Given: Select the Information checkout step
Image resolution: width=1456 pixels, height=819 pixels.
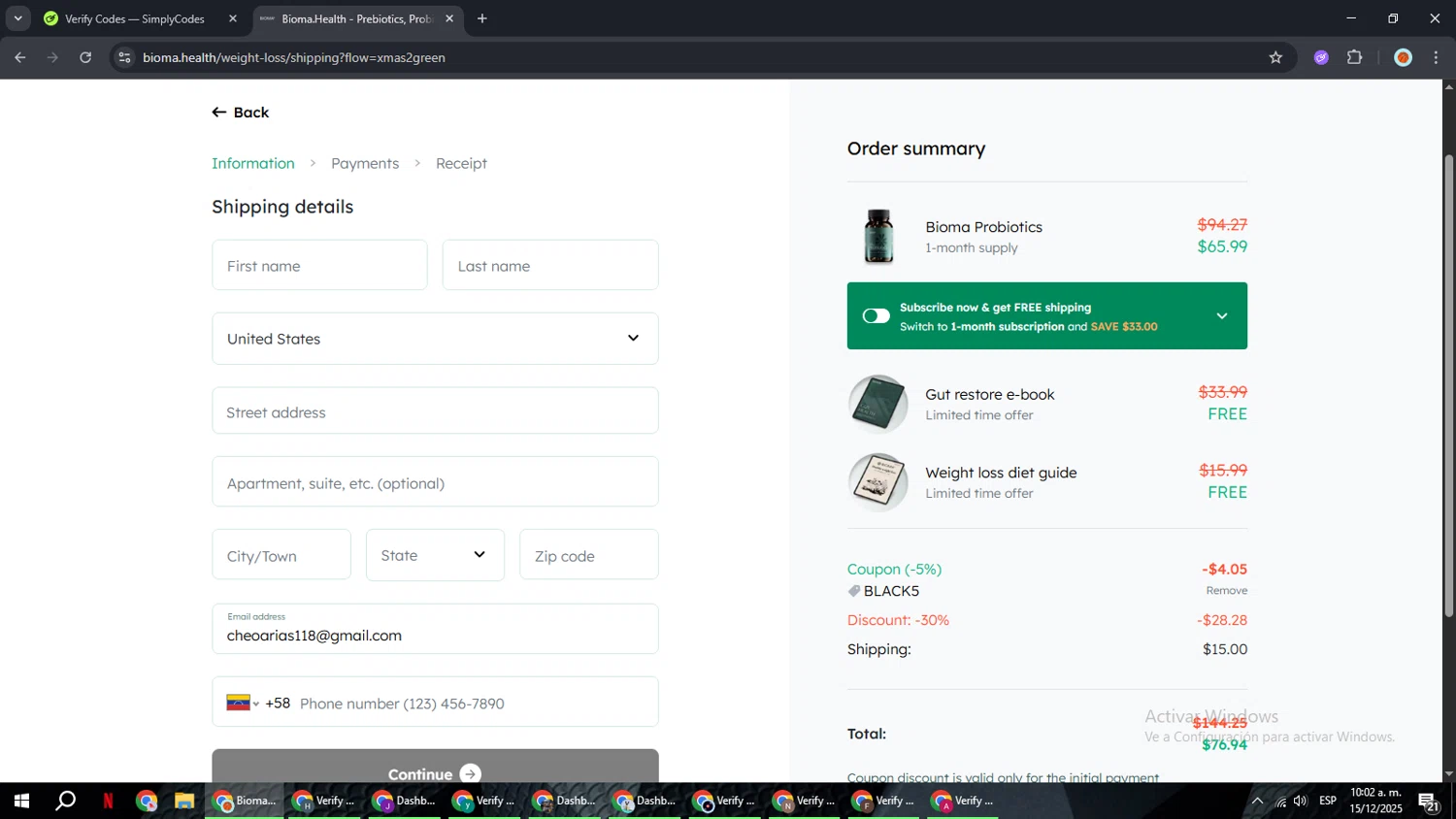Looking at the screenshot, I should pyautogui.click(x=253, y=163).
